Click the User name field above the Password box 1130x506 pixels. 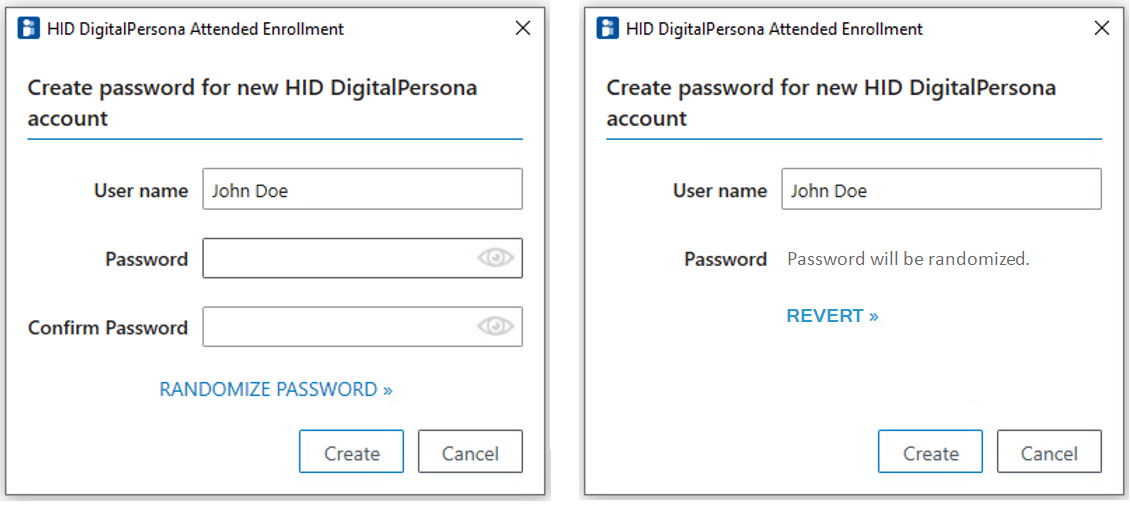pos(362,190)
